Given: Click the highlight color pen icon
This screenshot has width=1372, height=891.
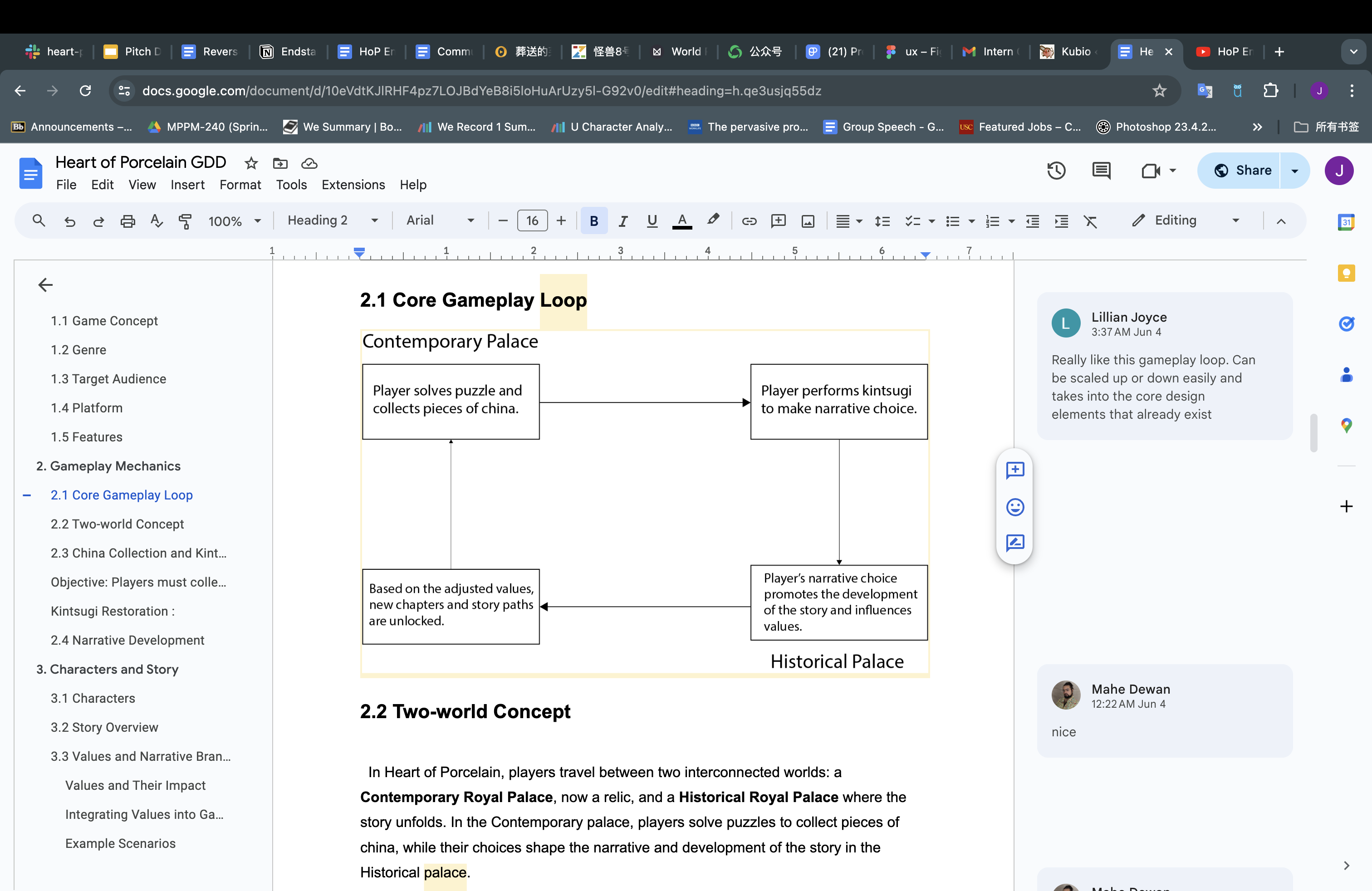Looking at the screenshot, I should 713,220.
